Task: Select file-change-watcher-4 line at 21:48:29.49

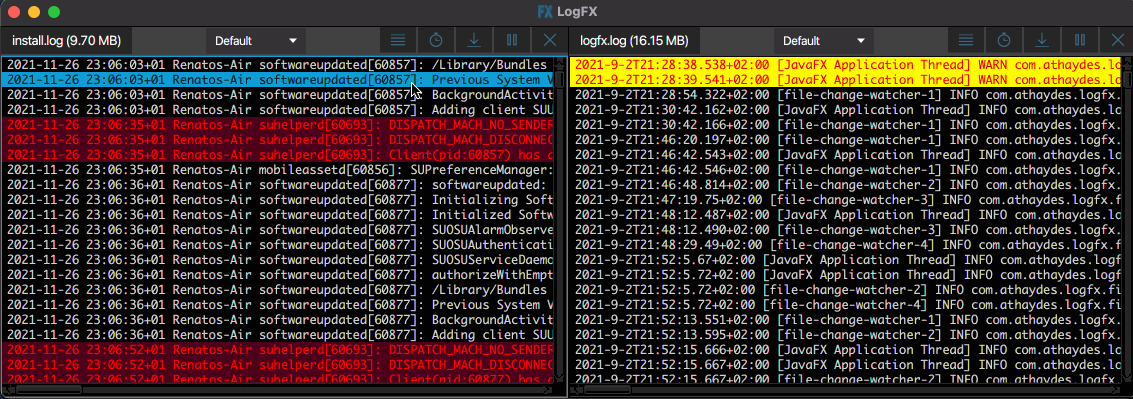Action: click(x=845, y=245)
